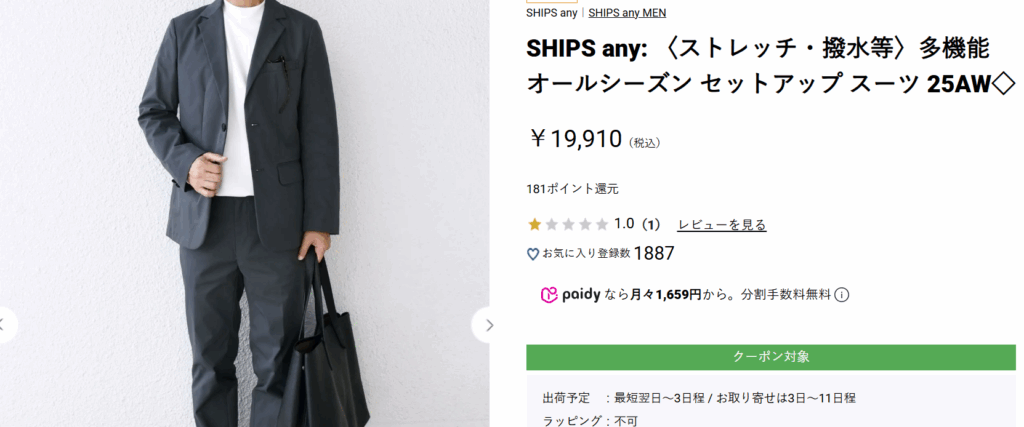The image size is (1024, 427).
Task: Click the suit model product photo
Action: (x=245, y=200)
